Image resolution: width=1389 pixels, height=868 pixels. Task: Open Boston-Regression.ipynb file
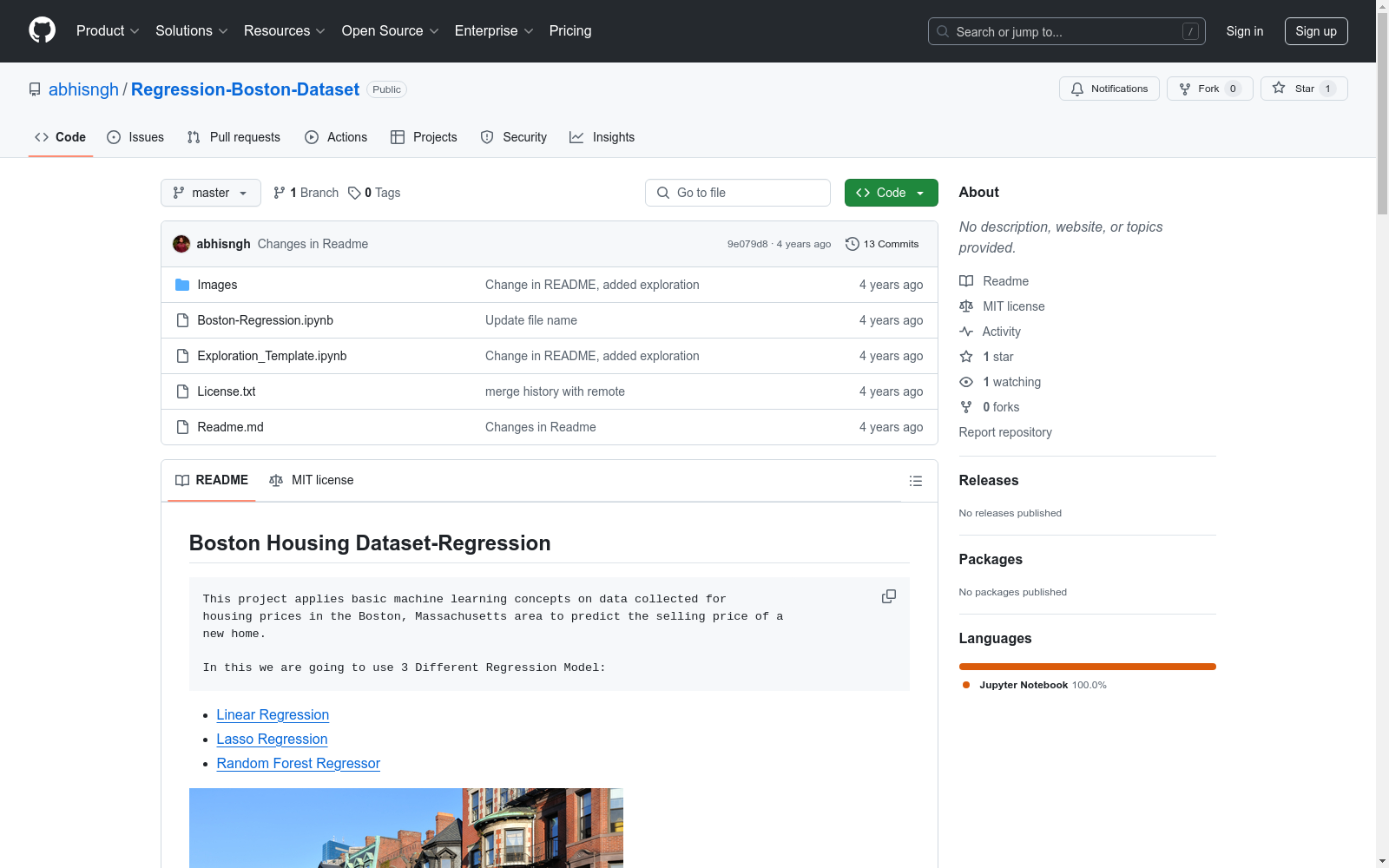265,320
